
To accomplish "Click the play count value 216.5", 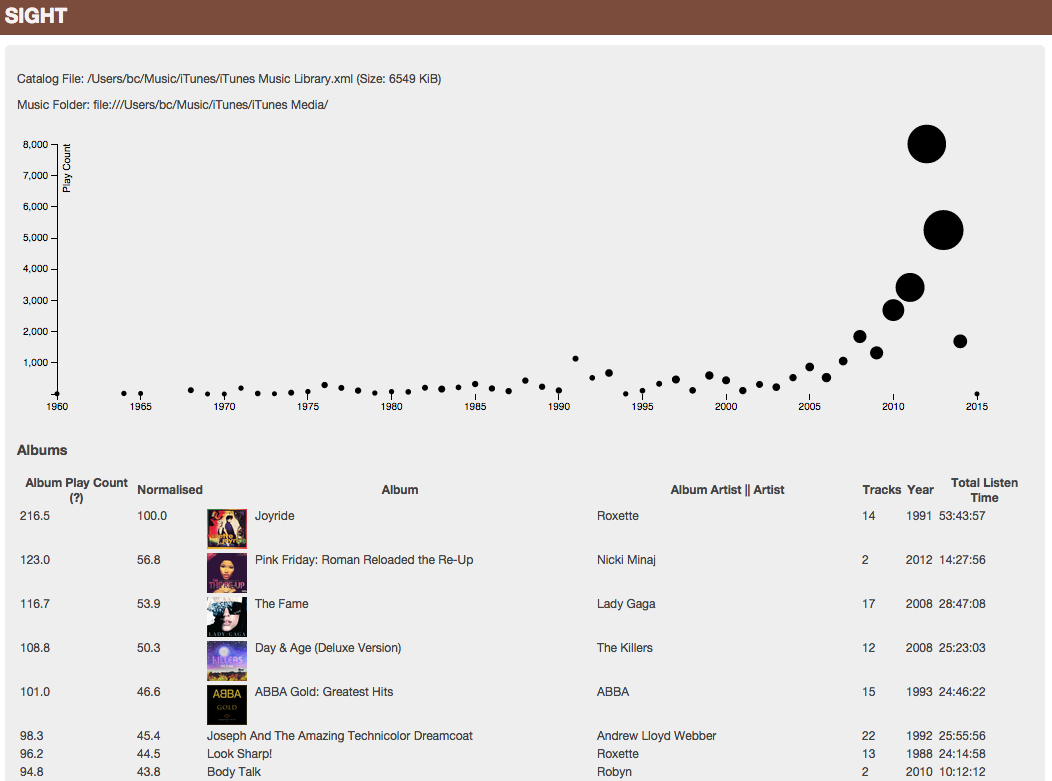I will (35, 516).
